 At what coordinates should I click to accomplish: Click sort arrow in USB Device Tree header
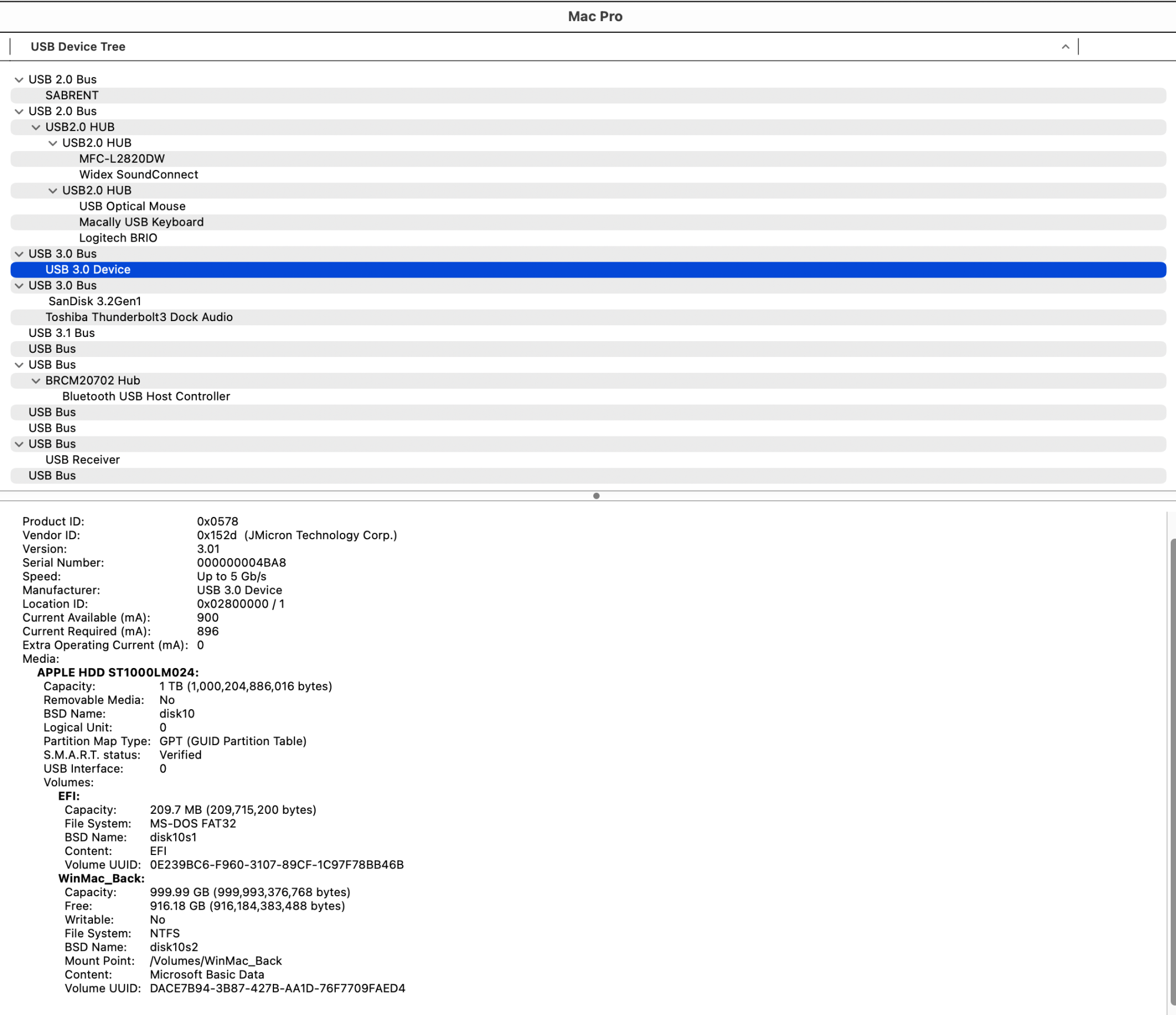click(x=1065, y=47)
